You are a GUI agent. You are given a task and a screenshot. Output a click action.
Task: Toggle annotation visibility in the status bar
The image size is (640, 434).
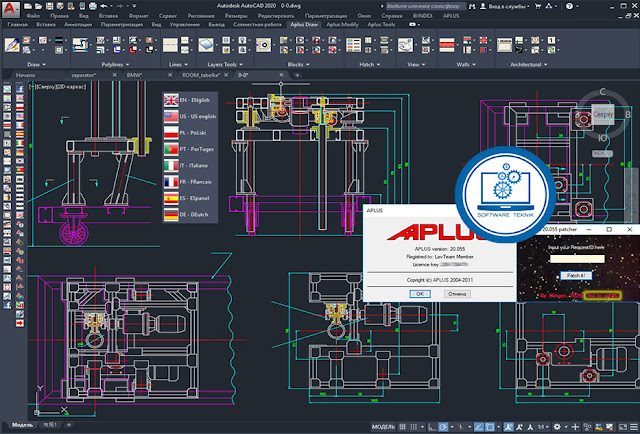(x=509, y=427)
